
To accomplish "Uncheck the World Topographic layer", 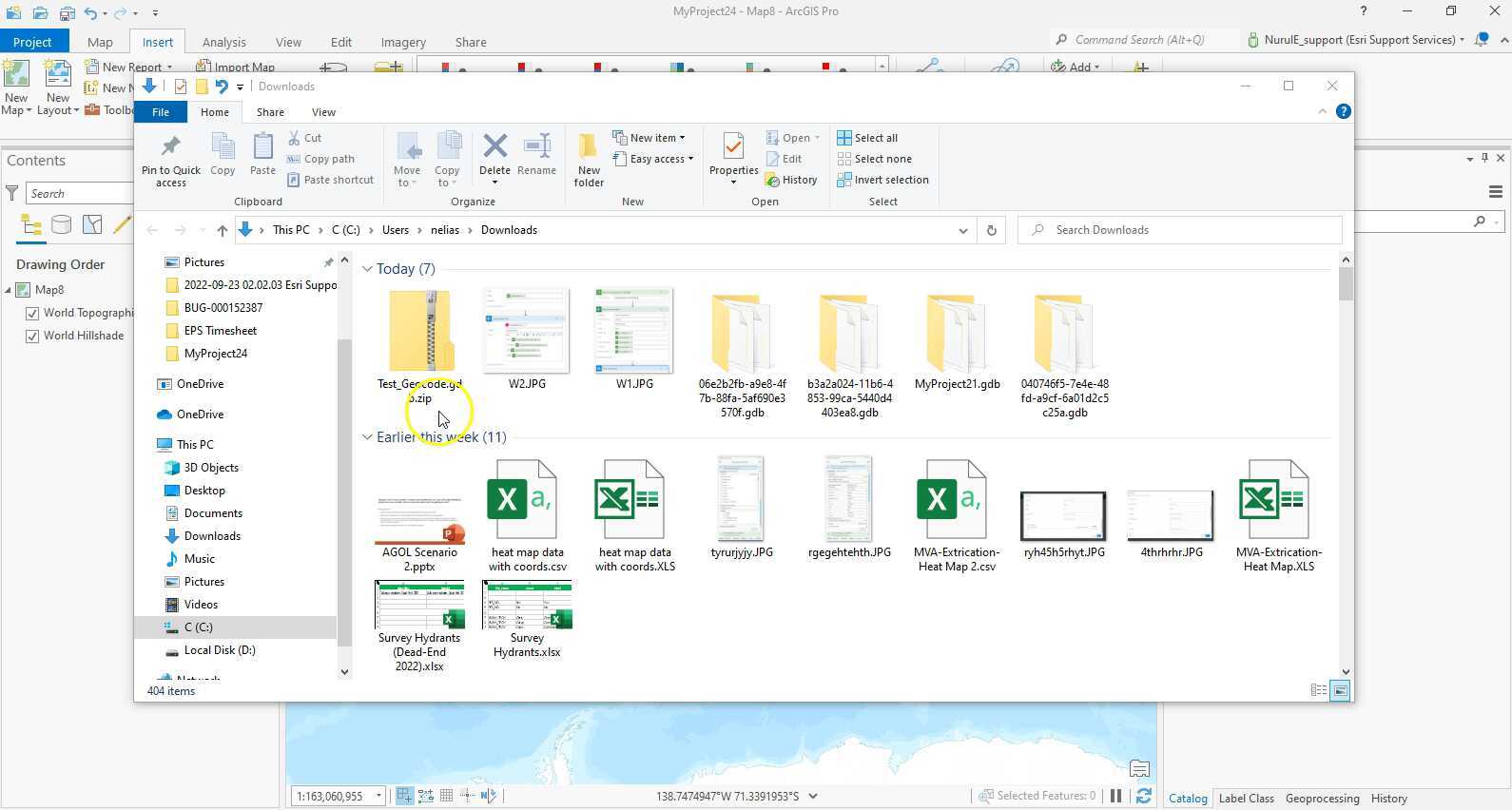I will [x=32, y=313].
